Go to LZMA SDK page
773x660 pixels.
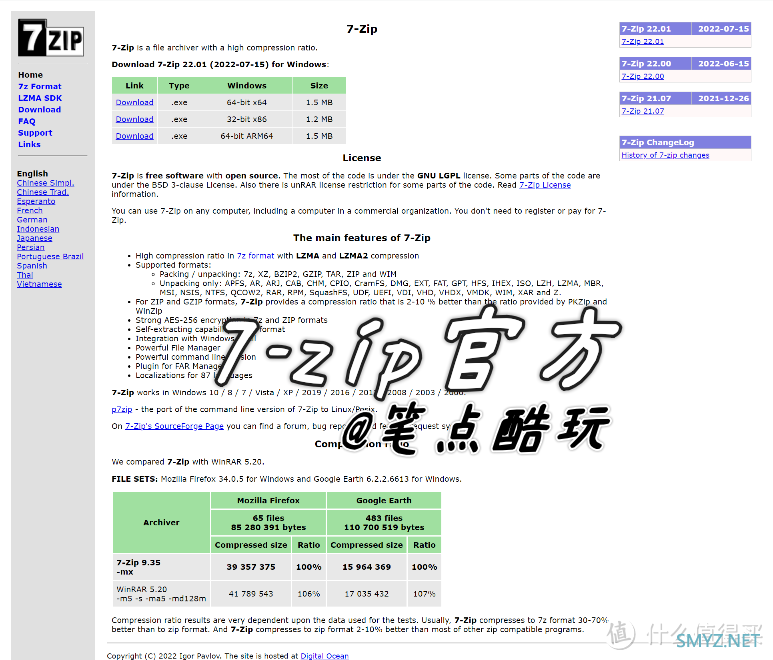(x=40, y=98)
